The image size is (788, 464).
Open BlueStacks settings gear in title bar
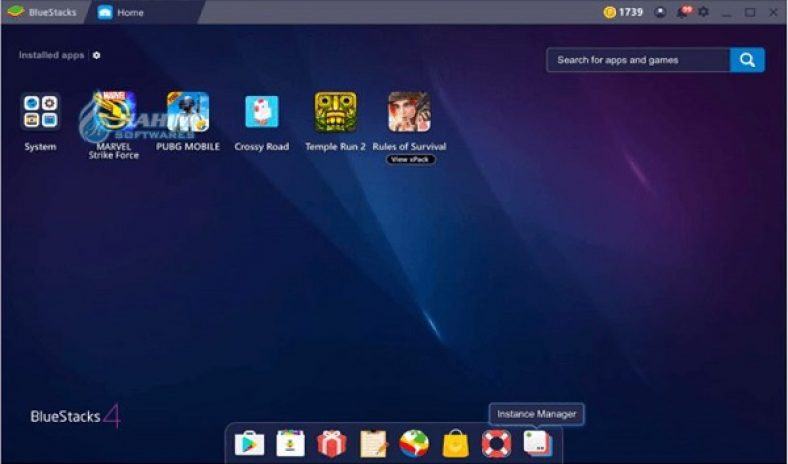(x=704, y=12)
